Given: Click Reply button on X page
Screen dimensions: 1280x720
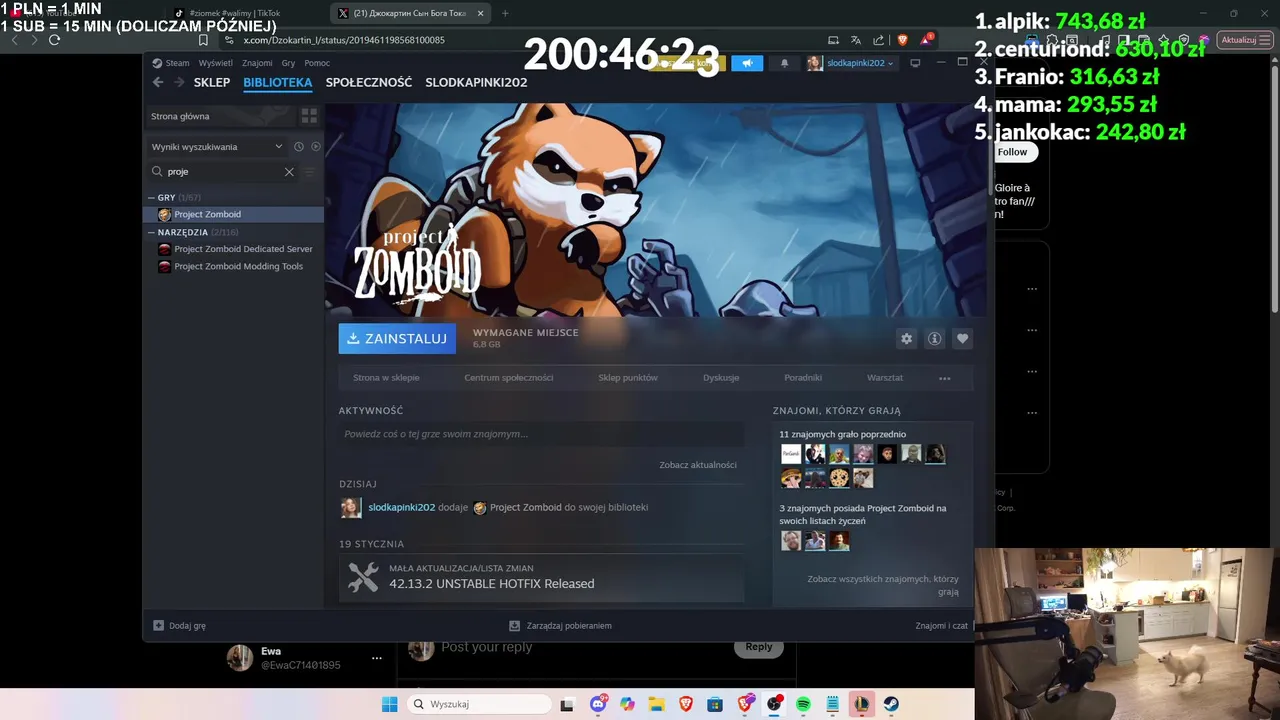Looking at the screenshot, I should tap(759, 647).
